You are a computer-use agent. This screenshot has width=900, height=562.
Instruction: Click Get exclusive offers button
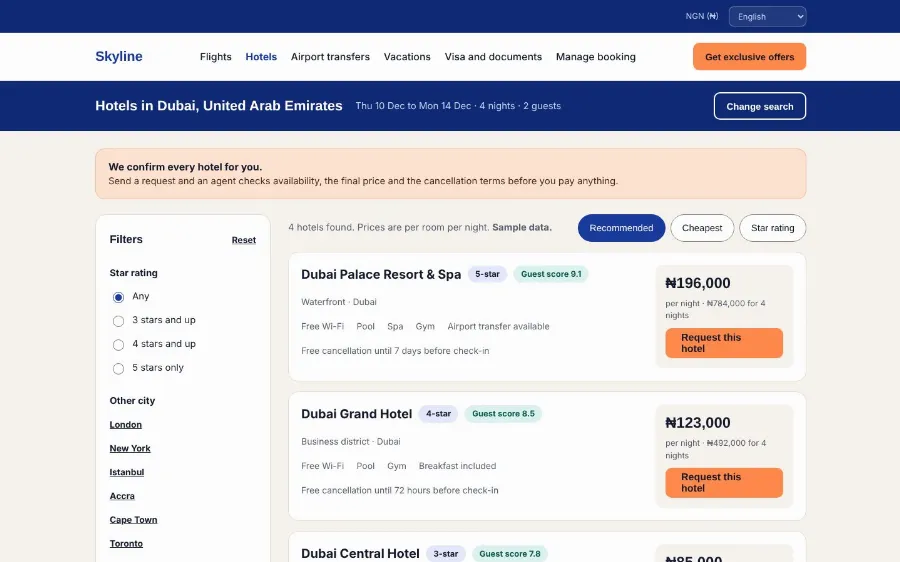(x=749, y=57)
